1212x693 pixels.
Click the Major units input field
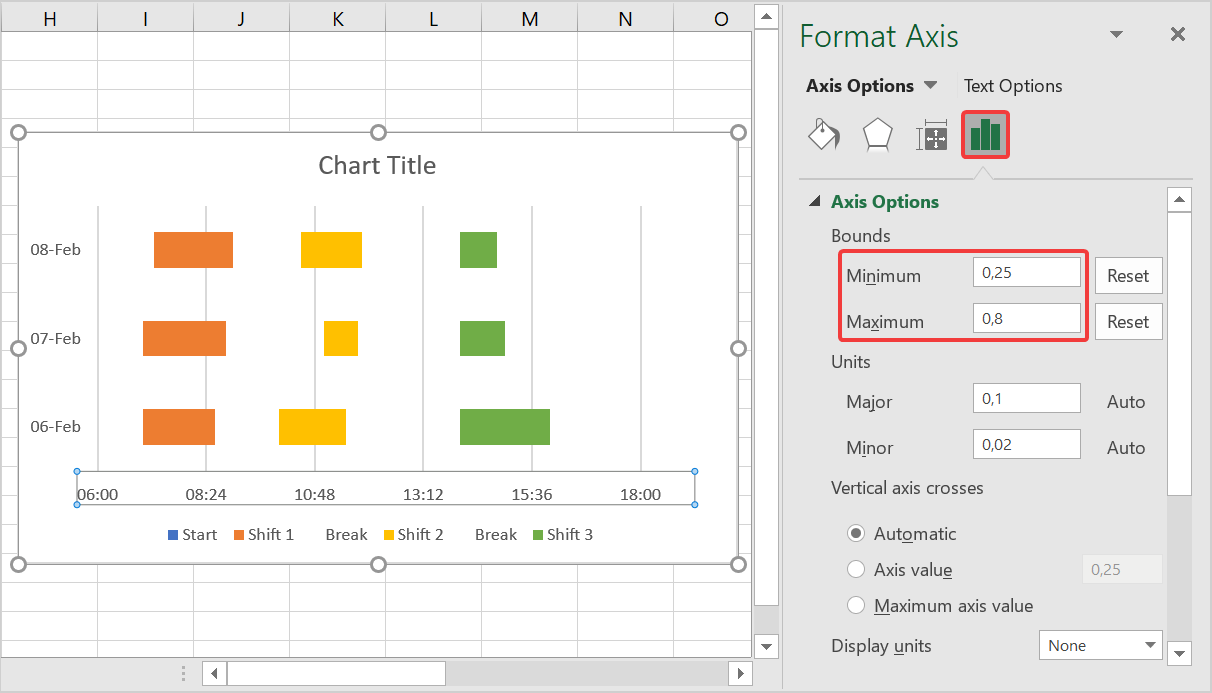1027,398
